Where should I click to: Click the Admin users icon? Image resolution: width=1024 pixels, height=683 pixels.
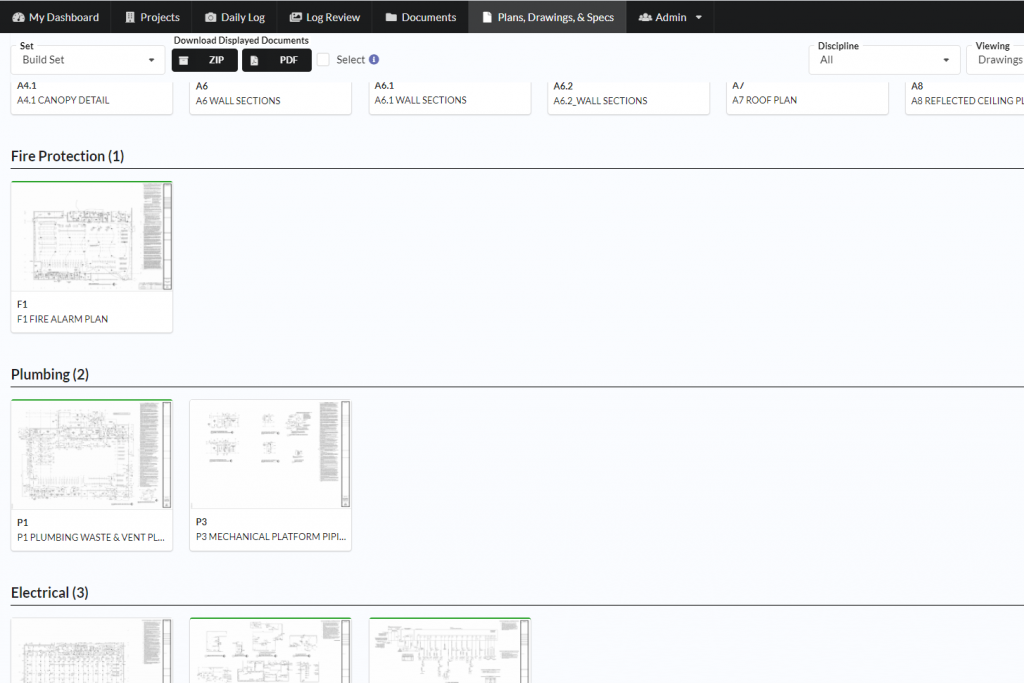tap(645, 17)
